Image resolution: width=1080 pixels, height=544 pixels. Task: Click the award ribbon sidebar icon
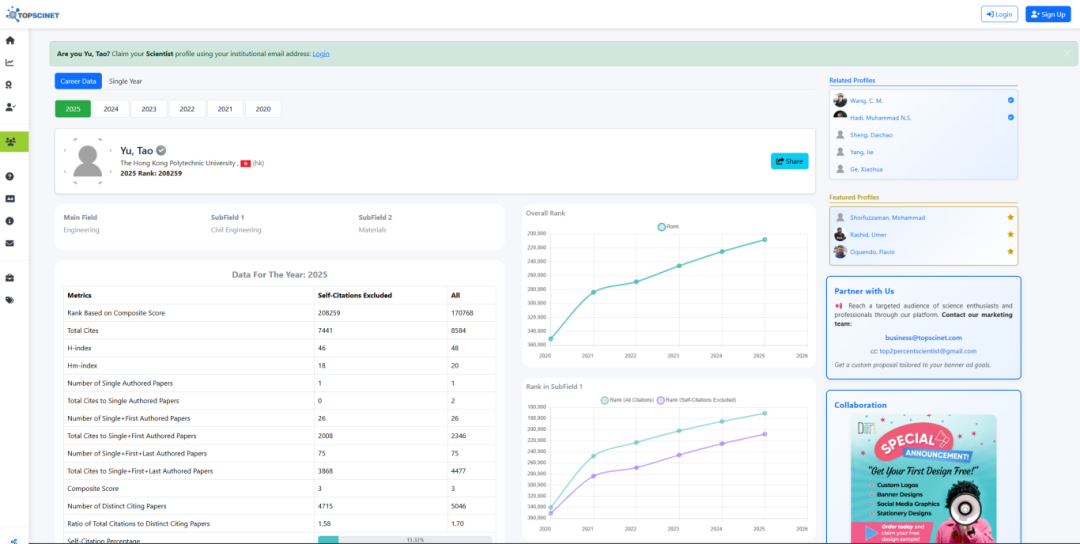tap(10, 85)
